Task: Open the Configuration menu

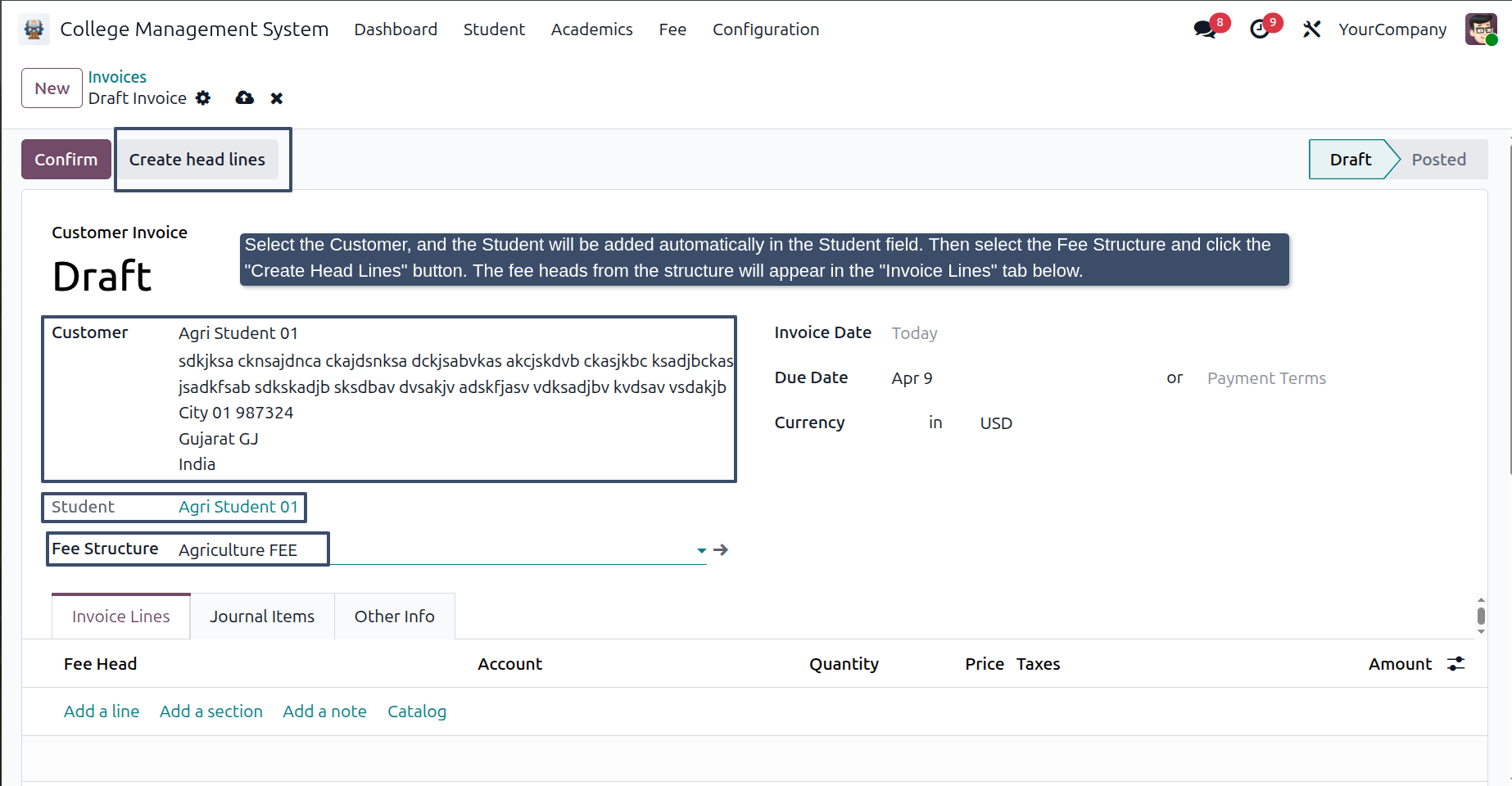Action: tap(766, 29)
